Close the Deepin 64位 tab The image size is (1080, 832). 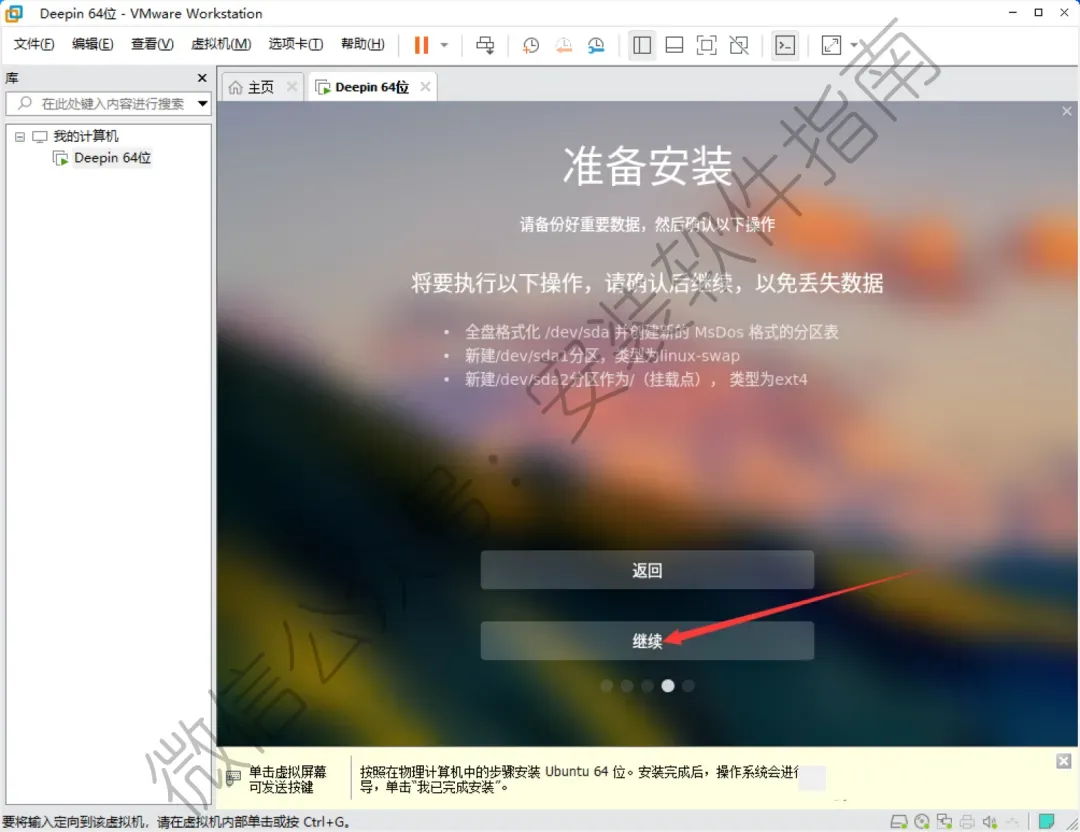pyautogui.click(x=426, y=87)
